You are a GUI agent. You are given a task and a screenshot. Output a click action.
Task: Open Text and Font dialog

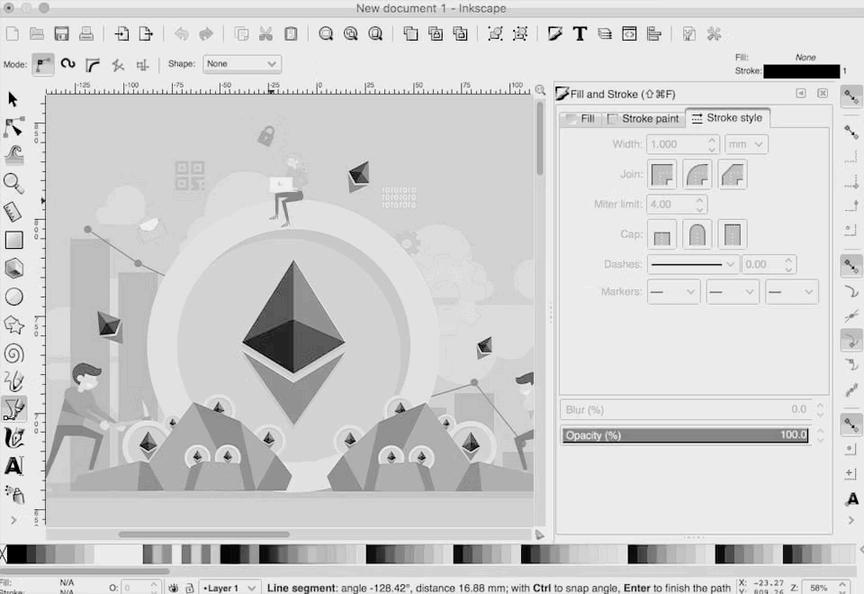pyautogui.click(x=580, y=34)
